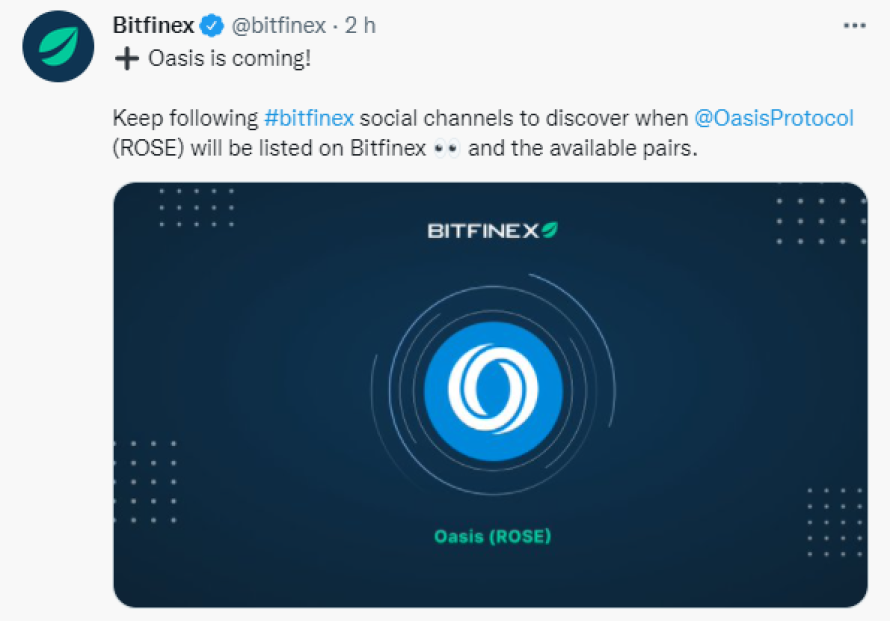Click the eyes emoji in the tweet

[x=446, y=149]
